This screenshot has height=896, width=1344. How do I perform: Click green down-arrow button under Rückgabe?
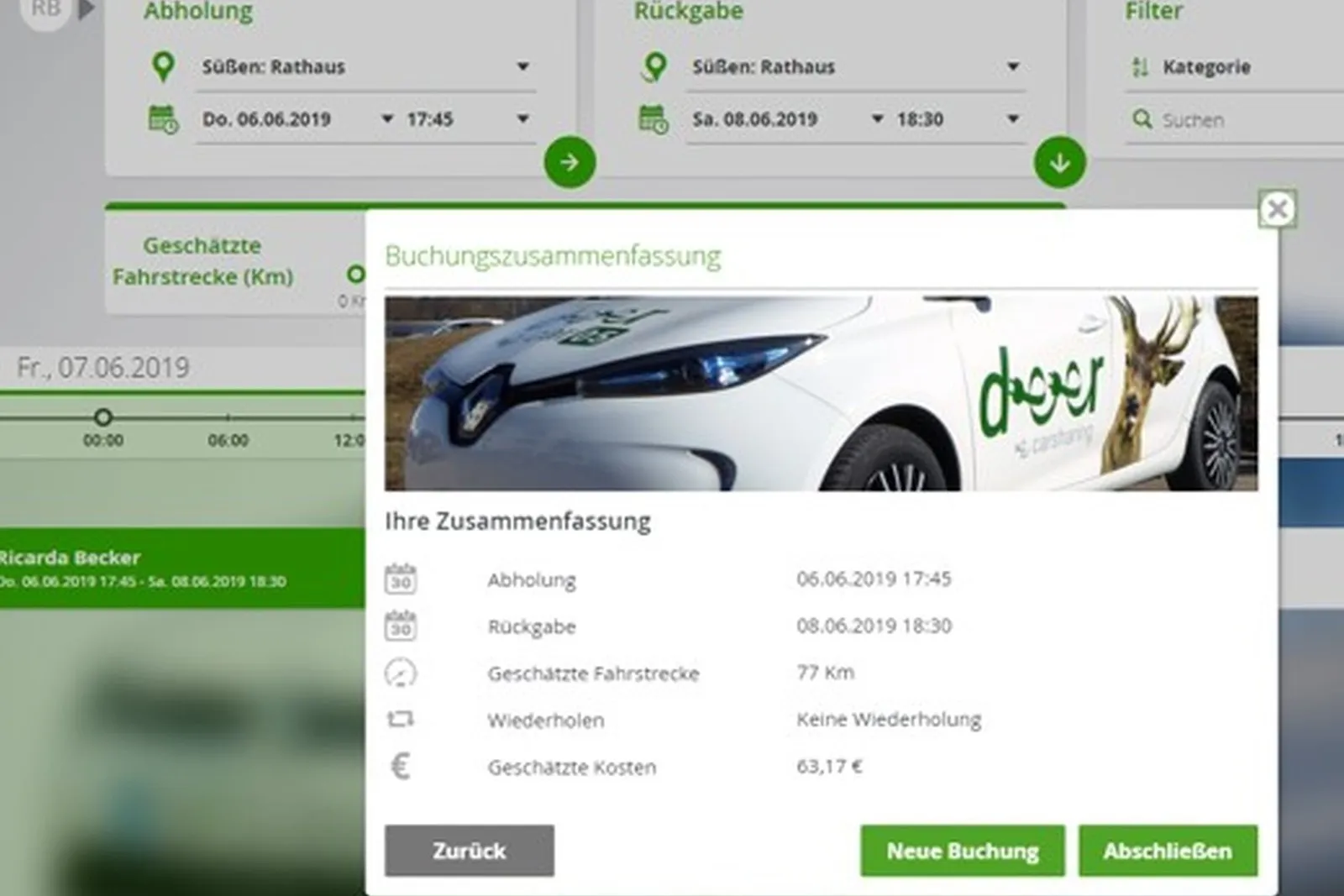point(1060,162)
